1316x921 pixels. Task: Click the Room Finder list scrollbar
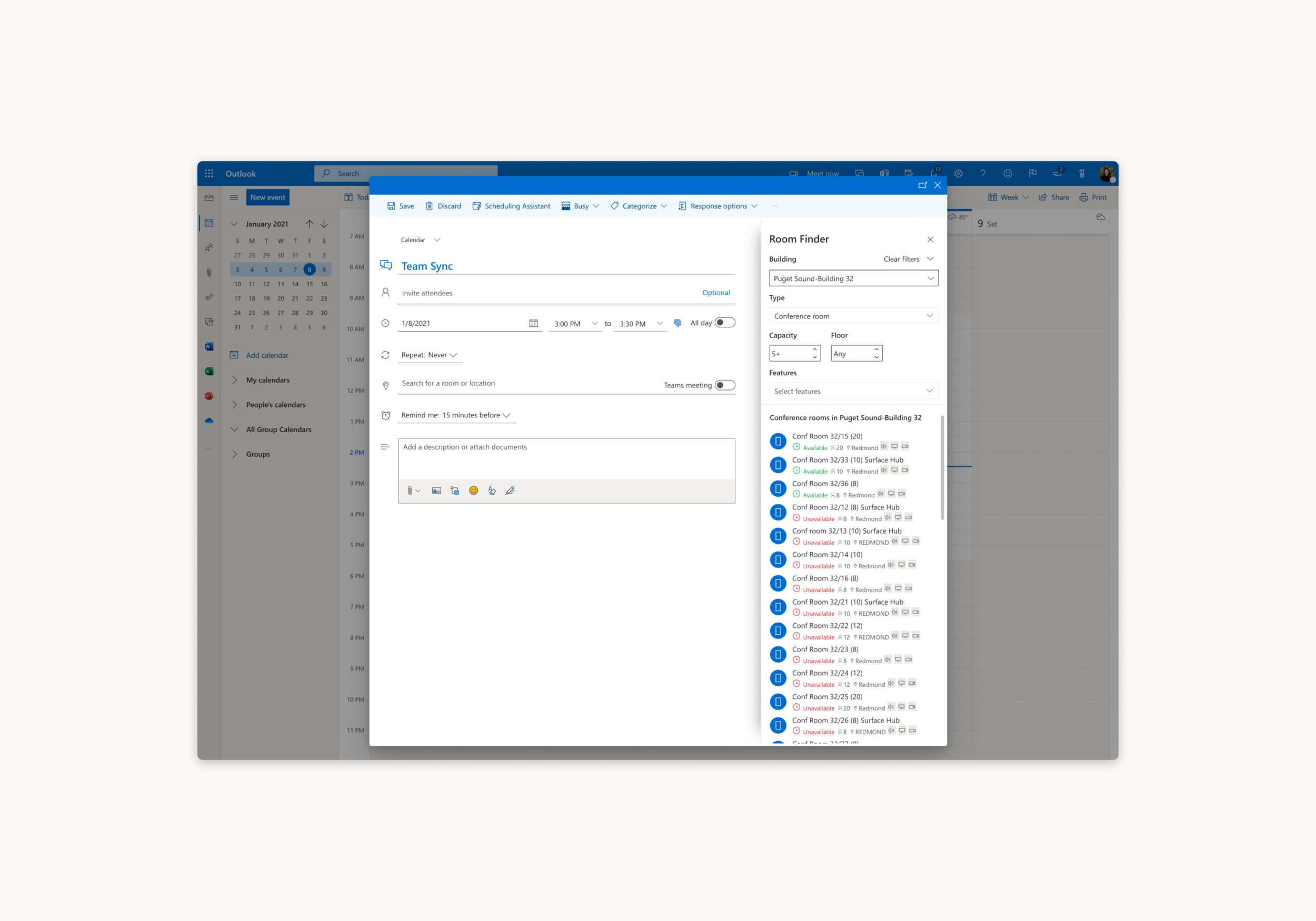[x=942, y=468]
